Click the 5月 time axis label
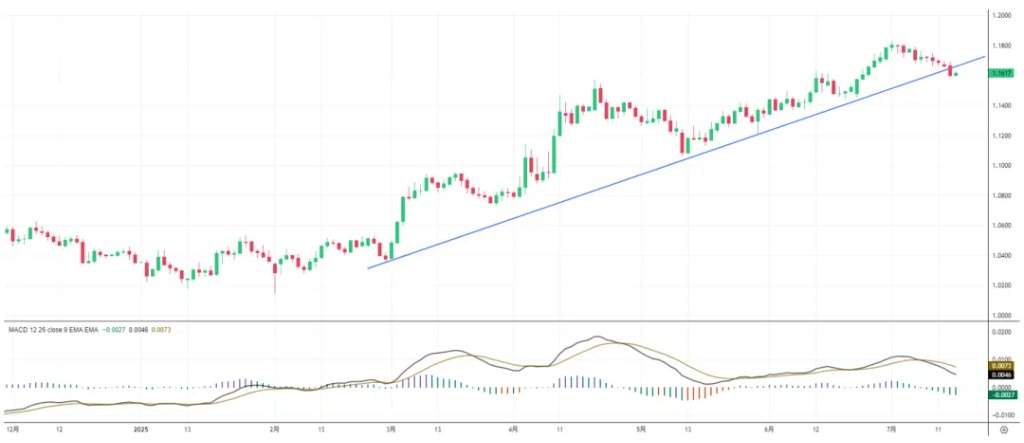This screenshot has width=1024, height=443. tap(641, 430)
